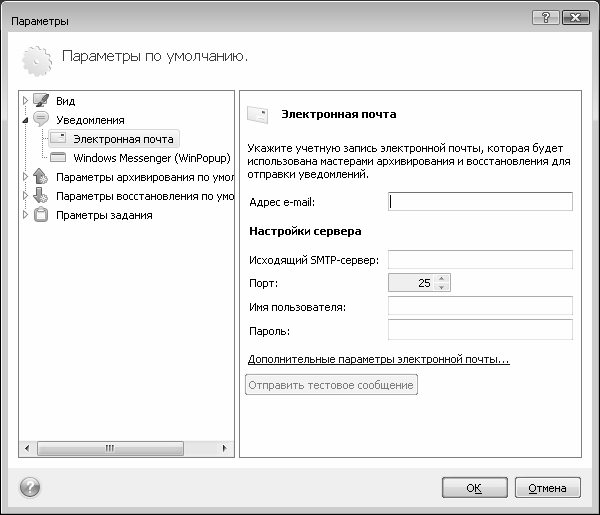Click the Электронная почта envelope icon in tree
The width and height of the screenshot is (600, 515).
[58, 138]
